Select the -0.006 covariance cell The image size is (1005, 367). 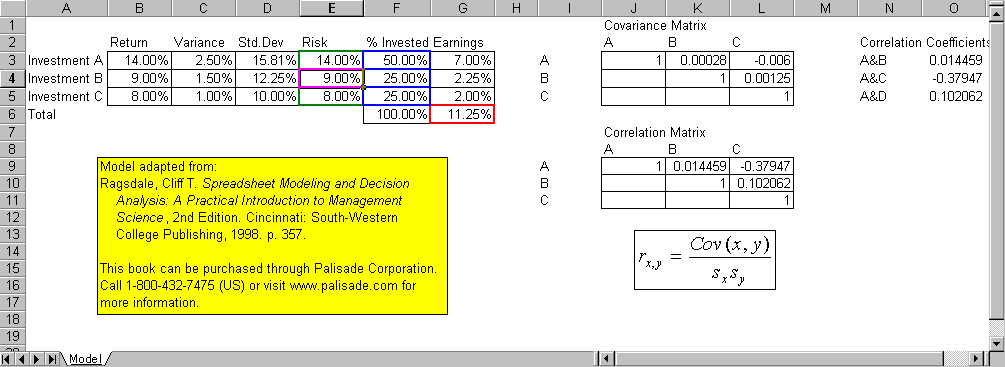pyautogui.click(x=761, y=61)
